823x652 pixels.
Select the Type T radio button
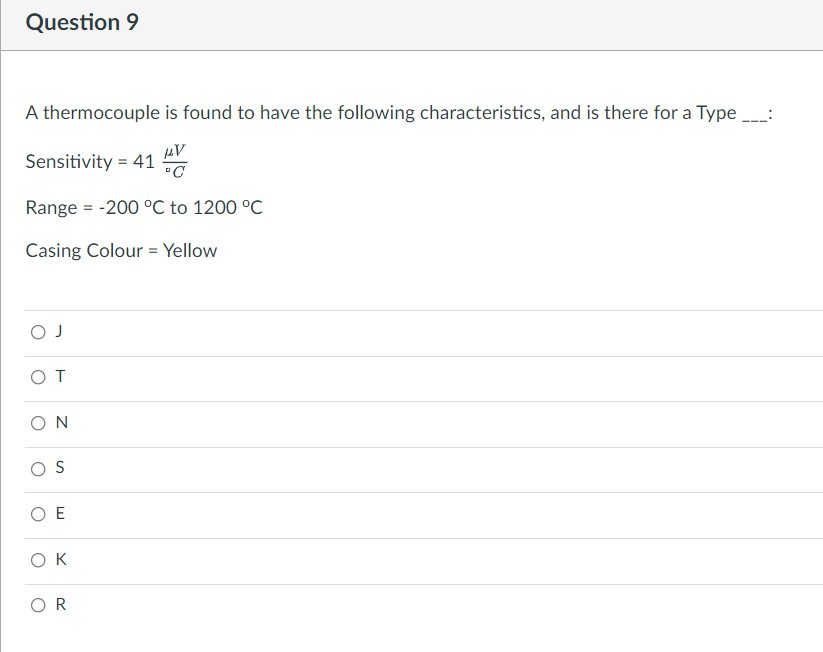click(37, 377)
